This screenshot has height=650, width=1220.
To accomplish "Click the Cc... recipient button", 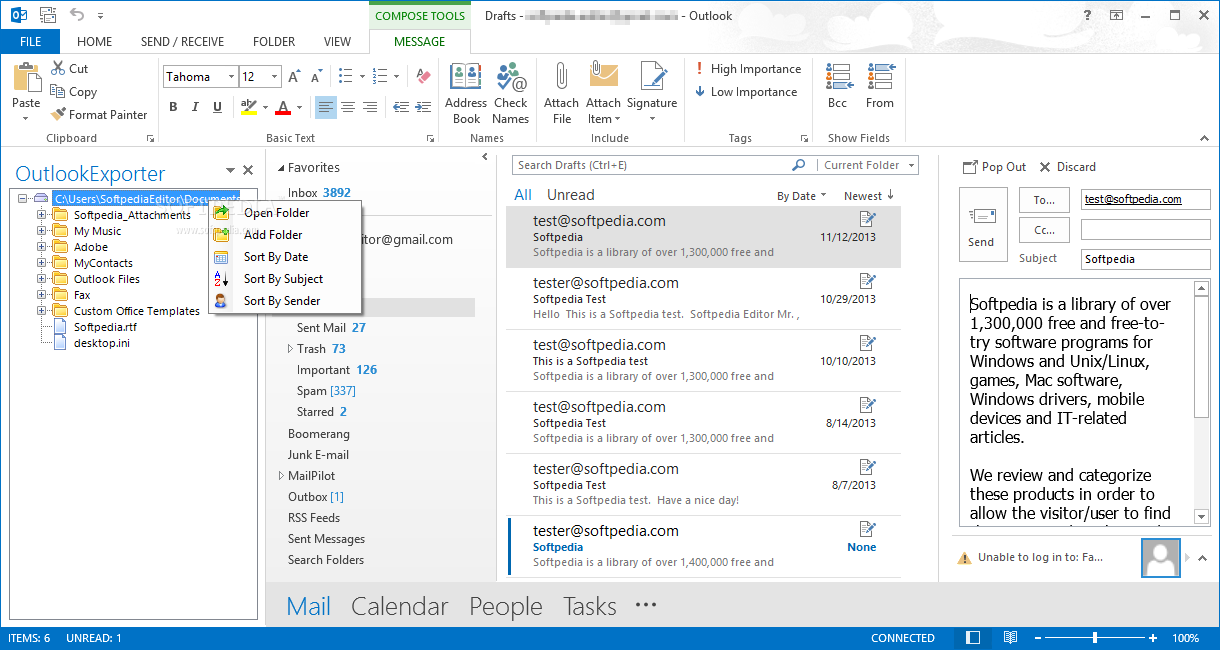I will tap(1044, 230).
